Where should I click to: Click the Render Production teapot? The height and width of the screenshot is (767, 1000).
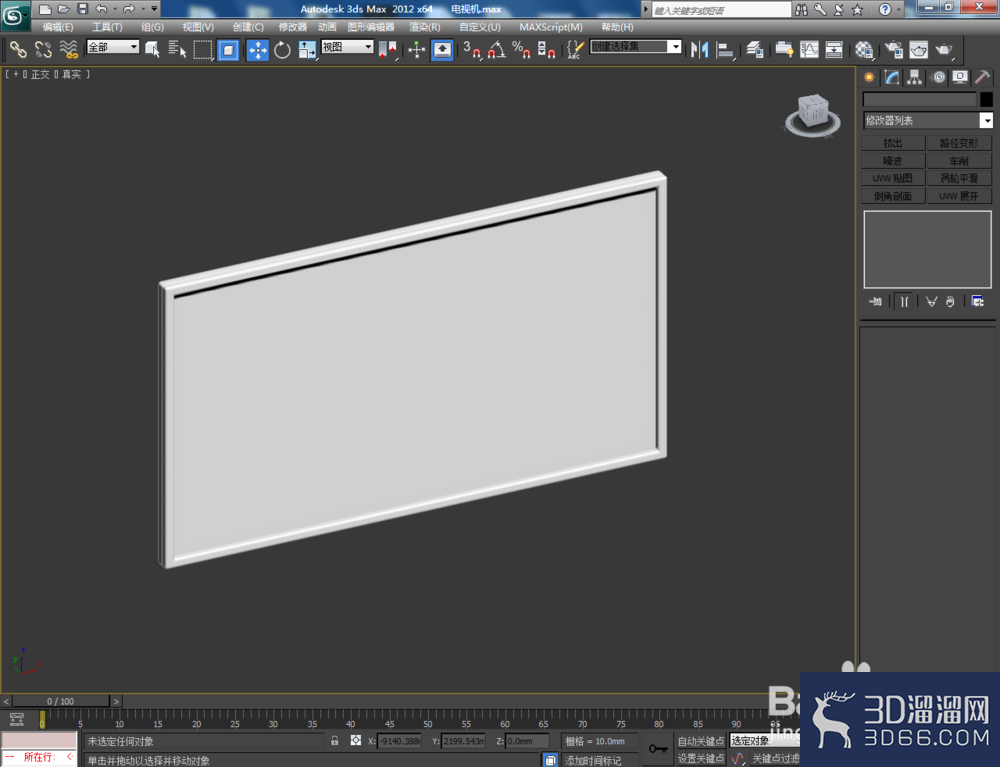pyautogui.click(x=943, y=50)
